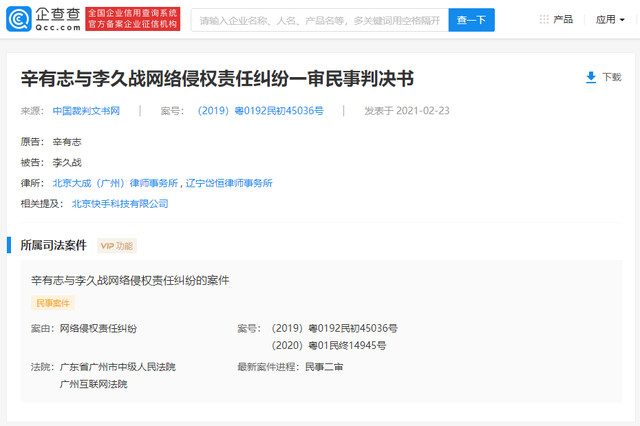Click the 下载 text label

click(612, 77)
